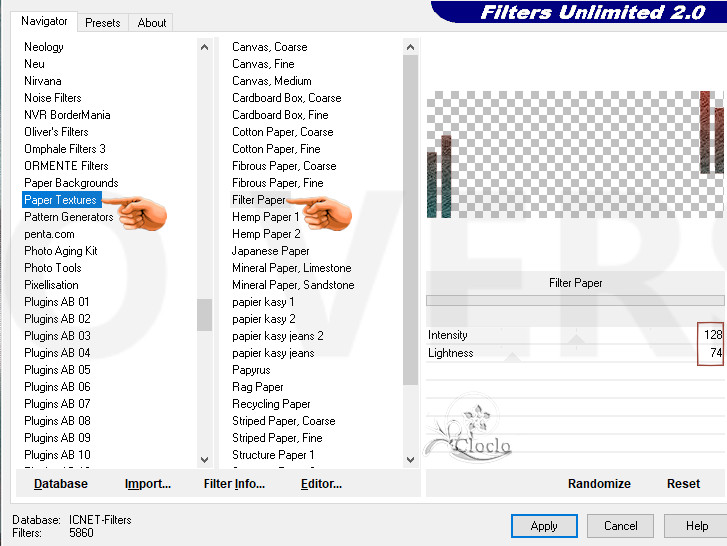This screenshot has width=727, height=546.
Task: Select Paper Backgrounds category
Action: [x=71, y=183]
